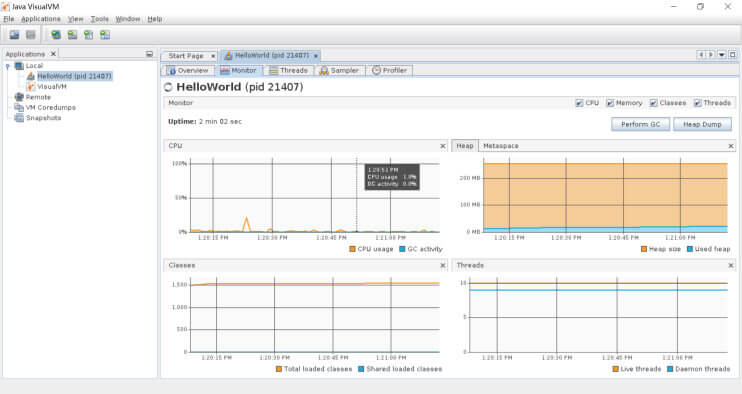Click the orange CPU usage legend swatch
The height and width of the screenshot is (394, 742).
(352, 249)
